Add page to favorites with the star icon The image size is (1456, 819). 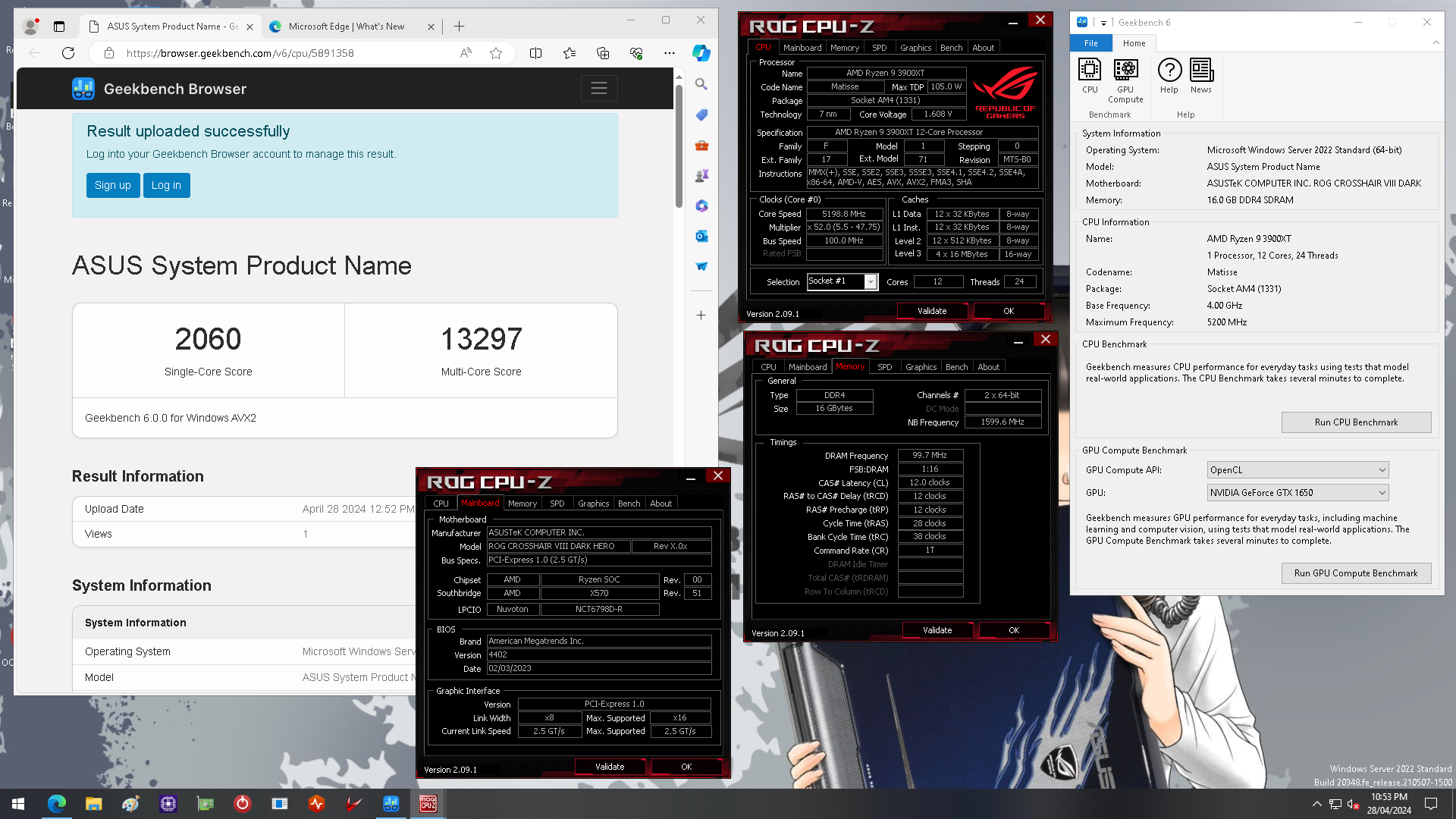click(x=496, y=53)
